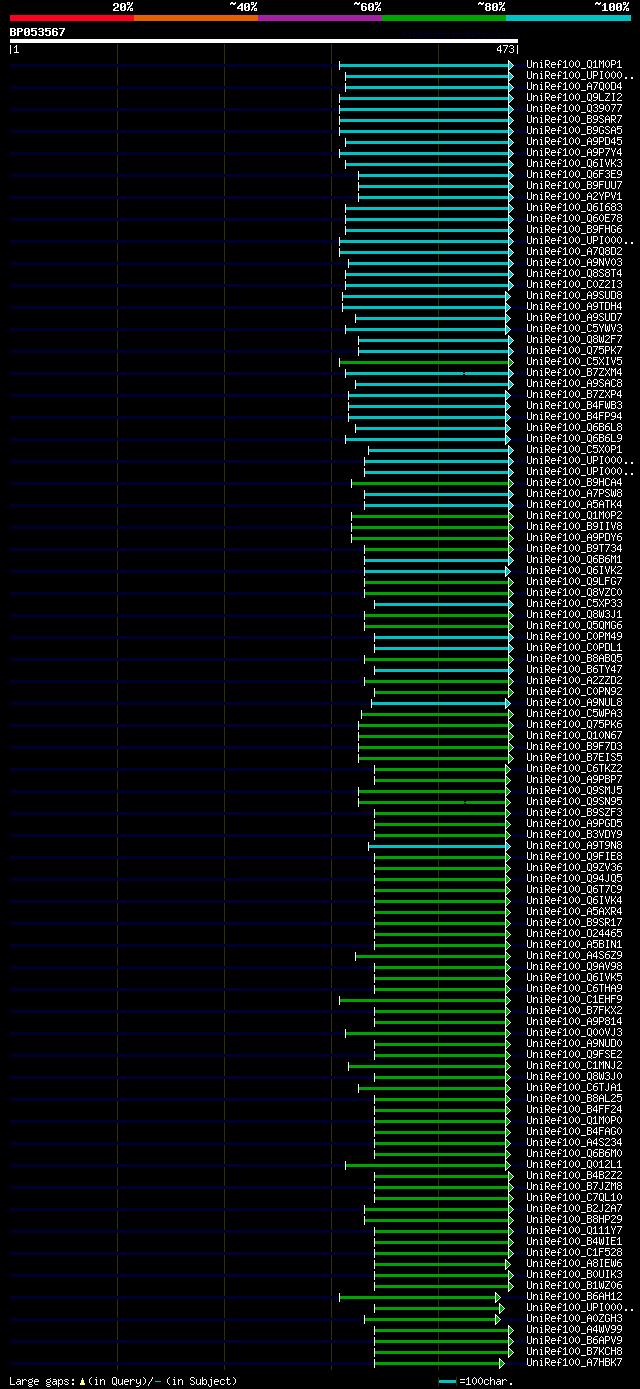The height and width of the screenshot is (1389, 640).
Task: Select UniRef100_C1EHF9 hit
Action: tap(574, 1000)
